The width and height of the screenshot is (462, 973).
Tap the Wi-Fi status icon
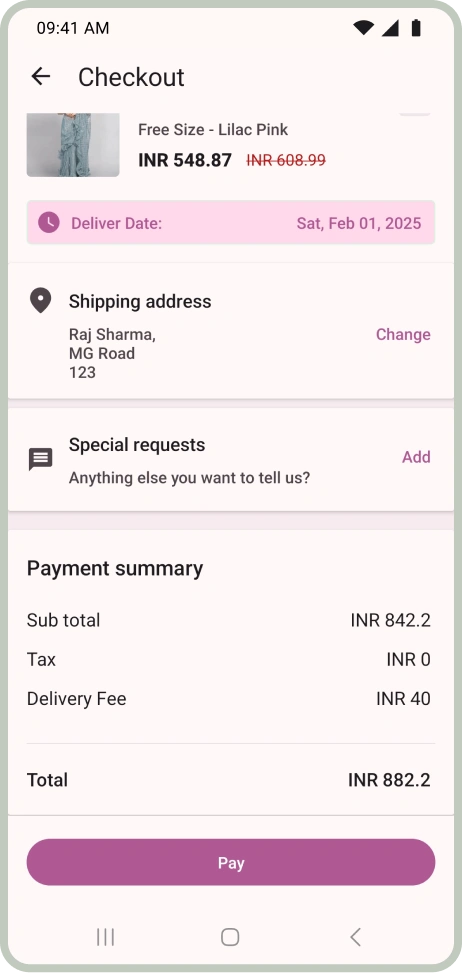pos(363,28)
